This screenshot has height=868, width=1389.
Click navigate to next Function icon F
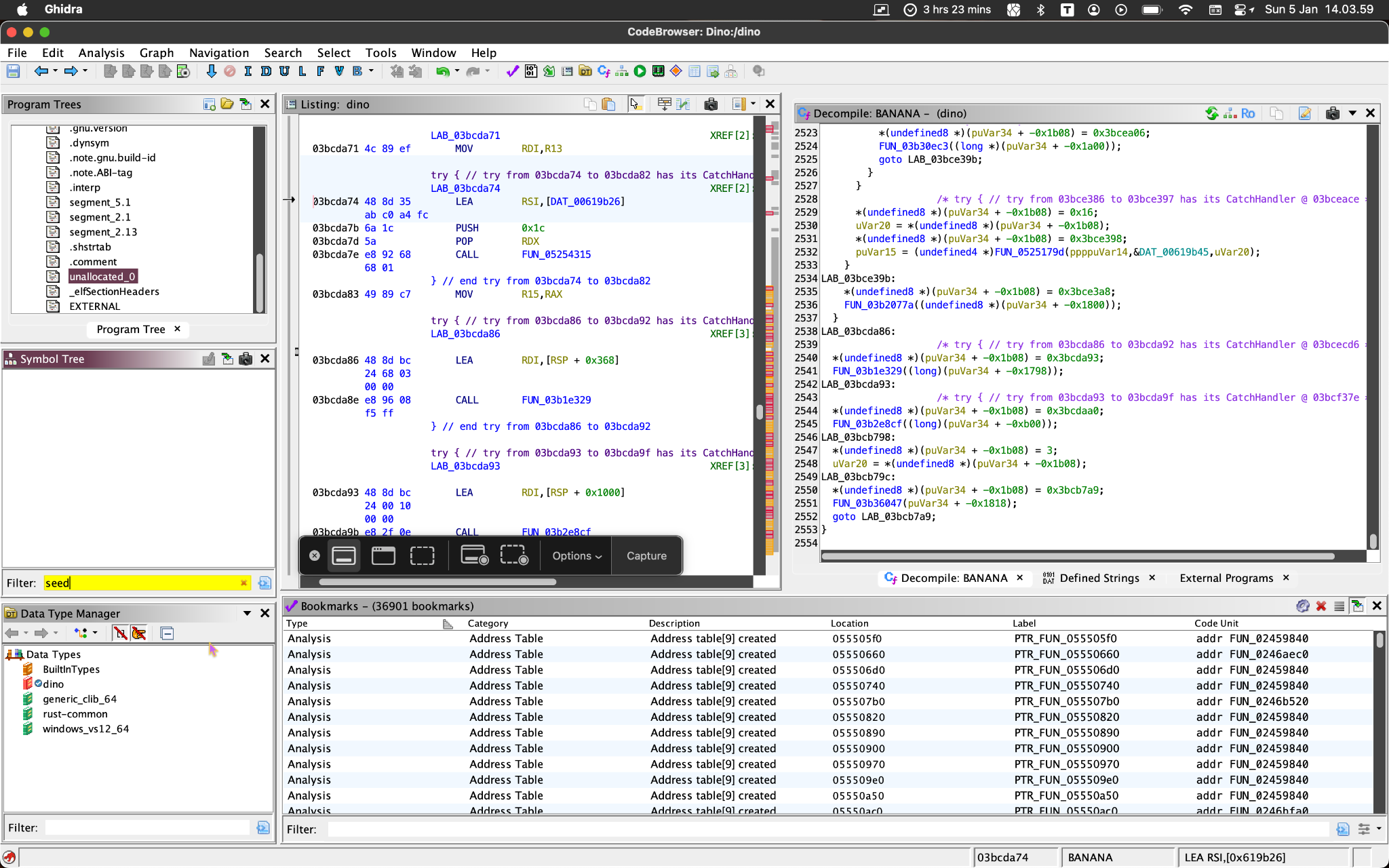click(320, 71)
